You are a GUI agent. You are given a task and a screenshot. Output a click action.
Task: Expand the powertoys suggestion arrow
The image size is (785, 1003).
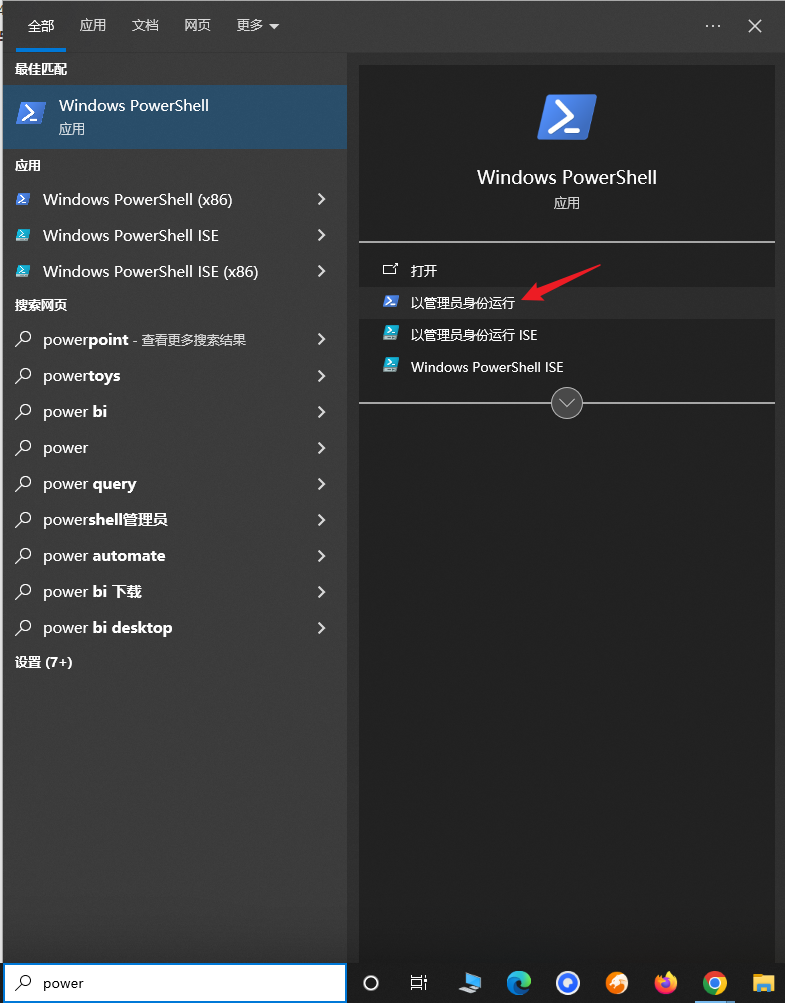click(322, 375)
